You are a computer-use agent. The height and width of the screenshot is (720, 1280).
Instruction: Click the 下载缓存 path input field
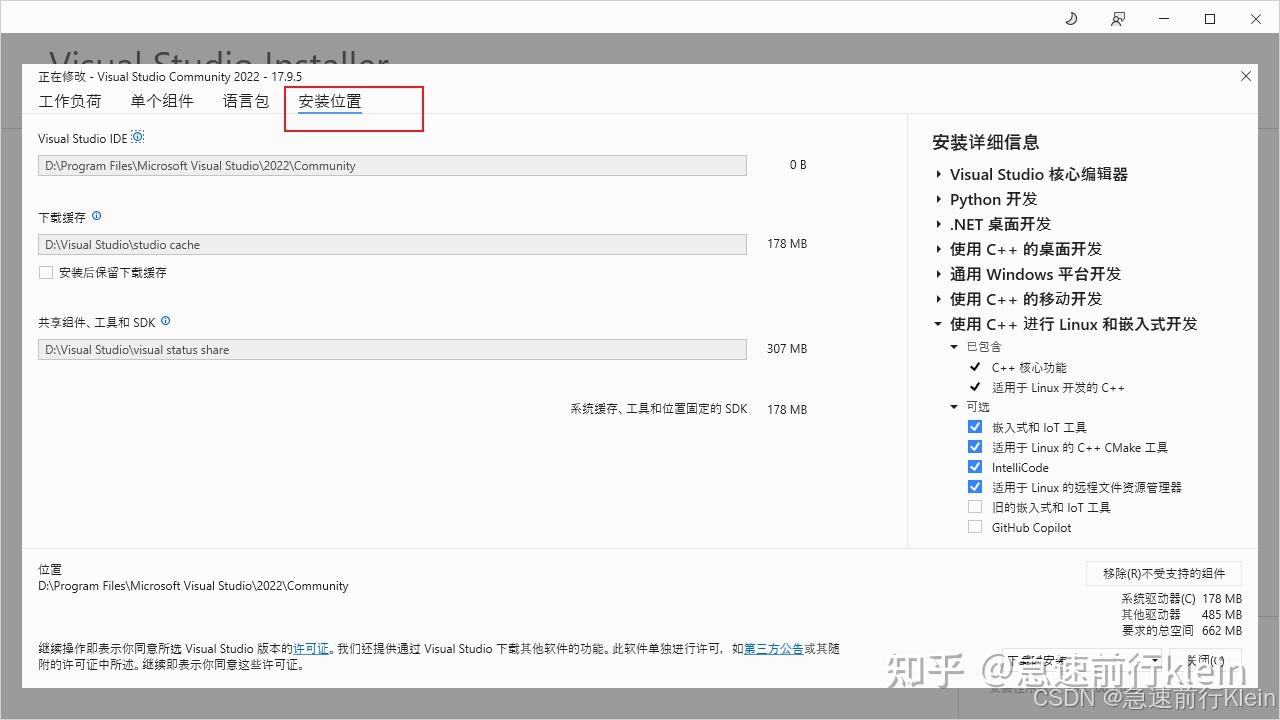tap(392, 244)
